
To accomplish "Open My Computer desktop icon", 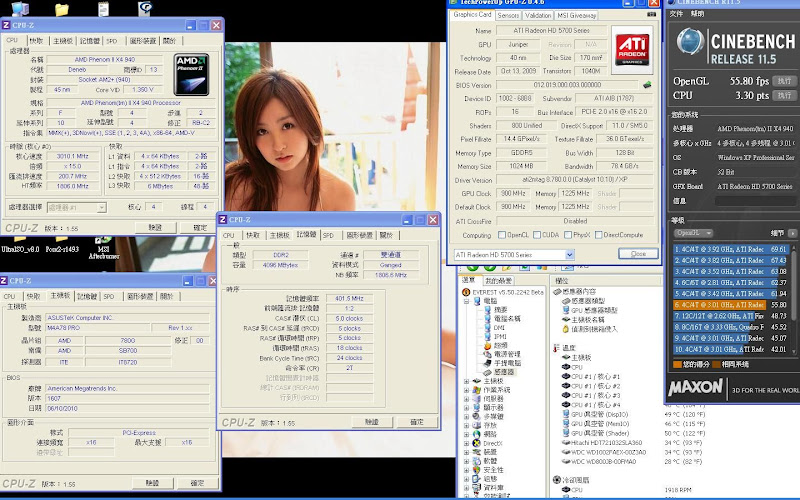I will (x=20, y=8).
